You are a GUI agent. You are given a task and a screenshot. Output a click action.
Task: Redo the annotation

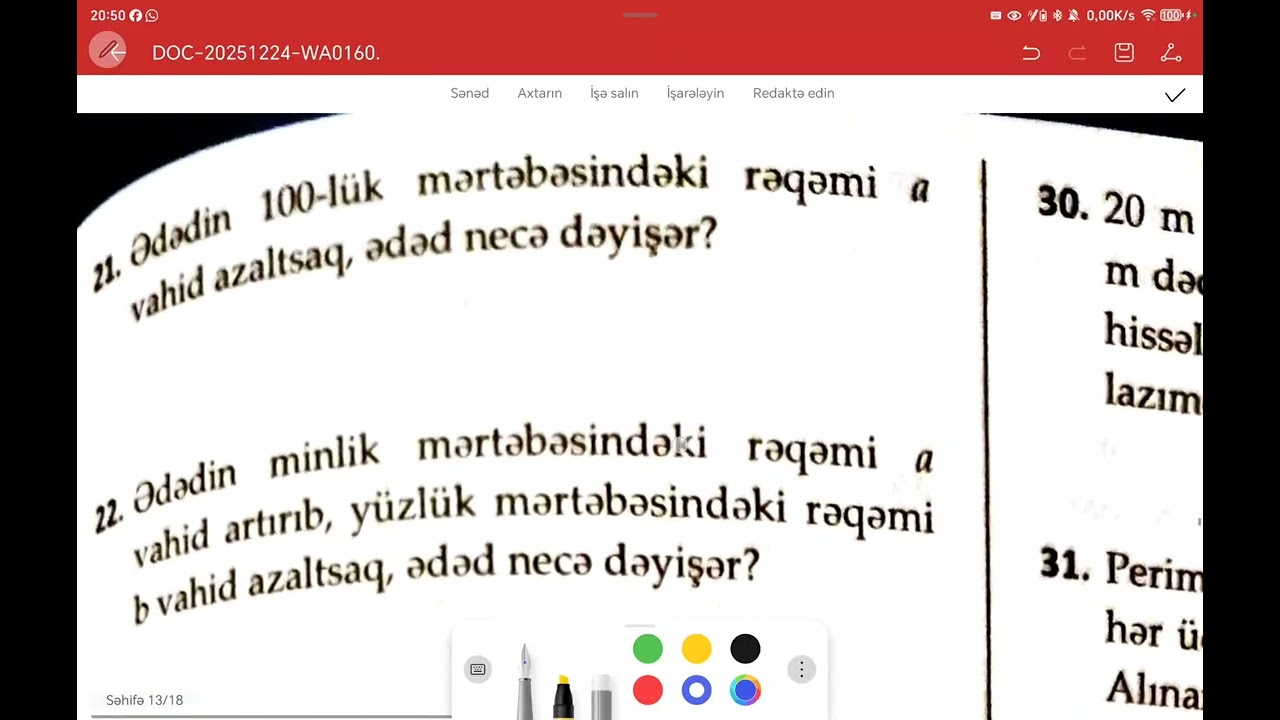tap(1077, 53)
